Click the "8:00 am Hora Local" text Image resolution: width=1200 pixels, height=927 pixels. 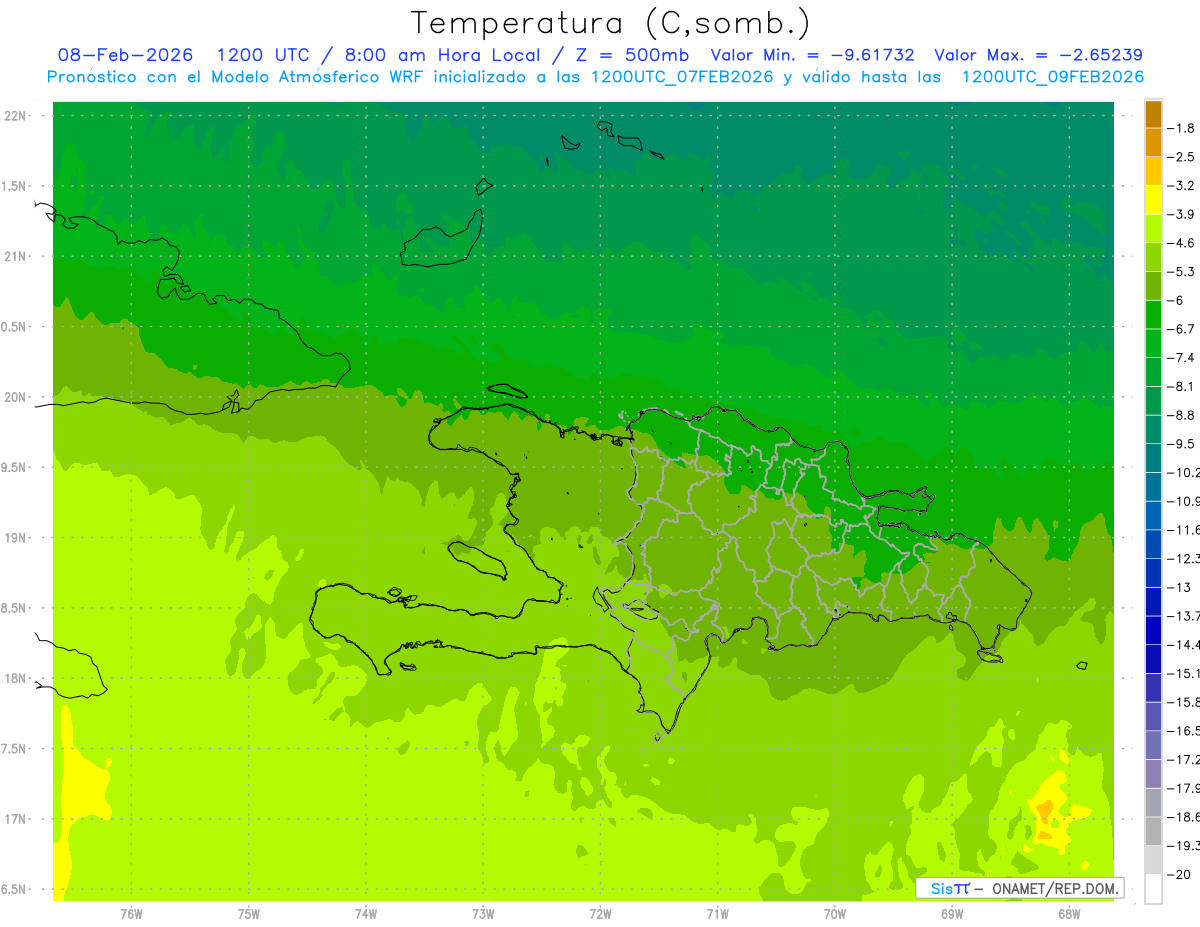point(443,55)
